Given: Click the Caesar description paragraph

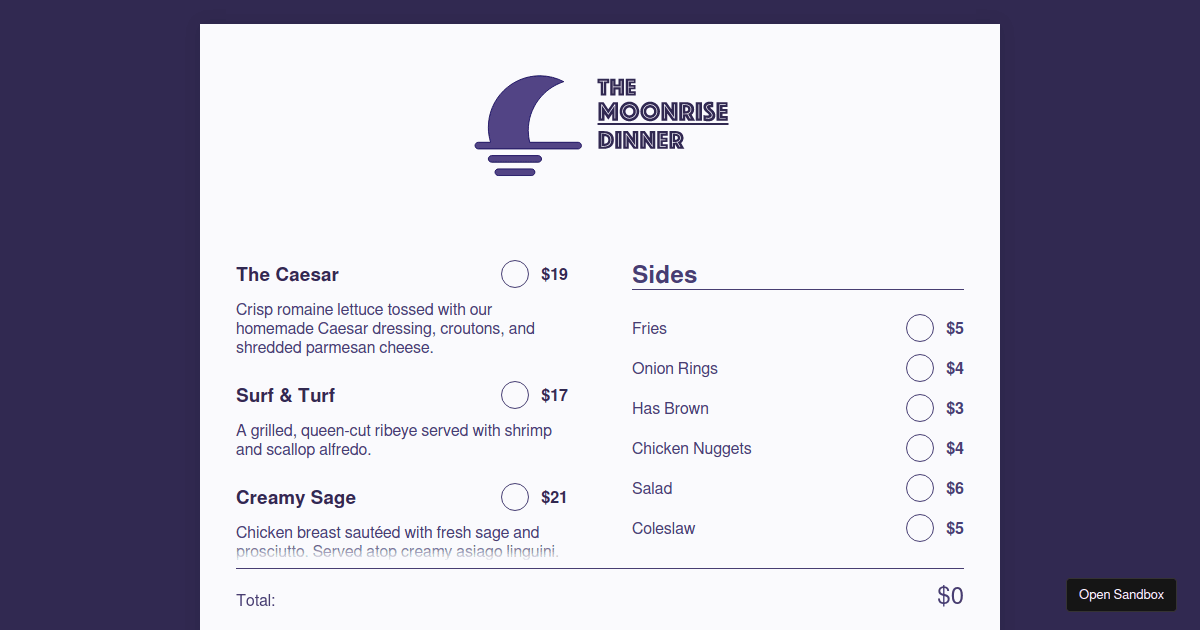Looking at the screenshot, I should click(386, 329).
